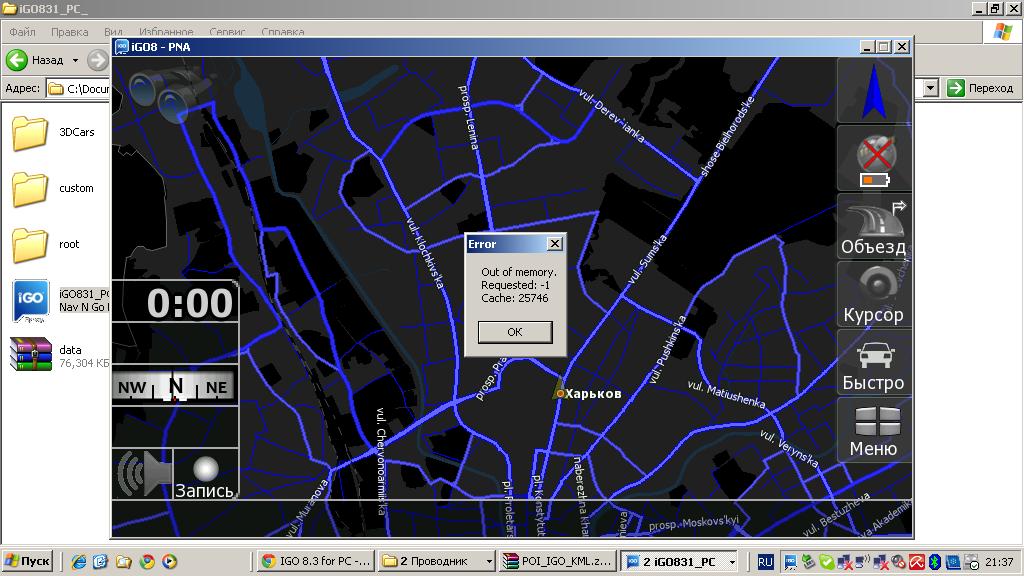Click the show desktop quick launch icon
This screenshot has width=1024, height=576.
101,562
